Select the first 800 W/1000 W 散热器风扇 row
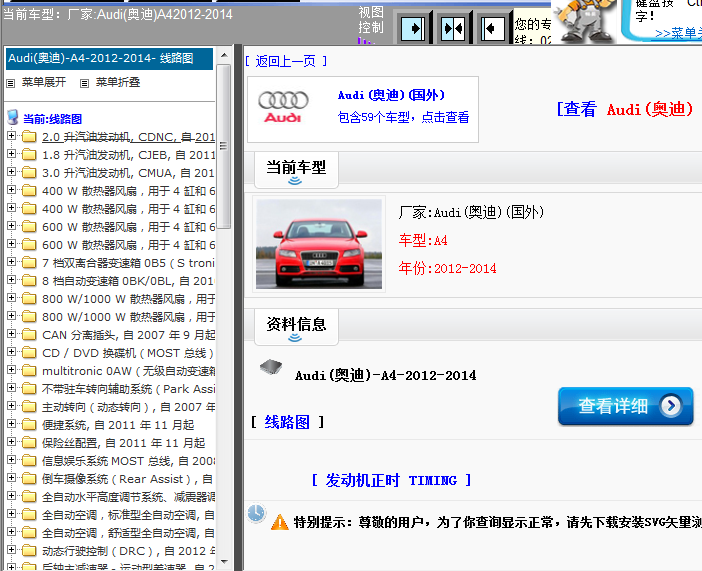The width and height of the screenshot is (702, 571). click(x=128, y=299)
